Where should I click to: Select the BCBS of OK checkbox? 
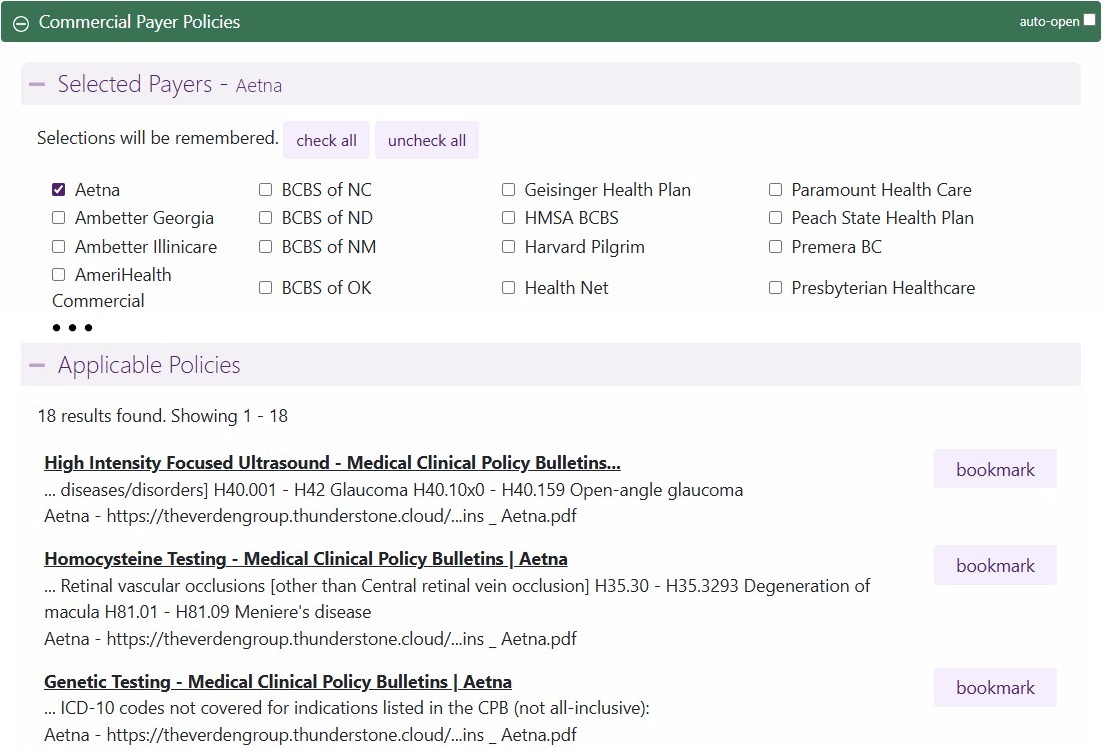[265, 287]
